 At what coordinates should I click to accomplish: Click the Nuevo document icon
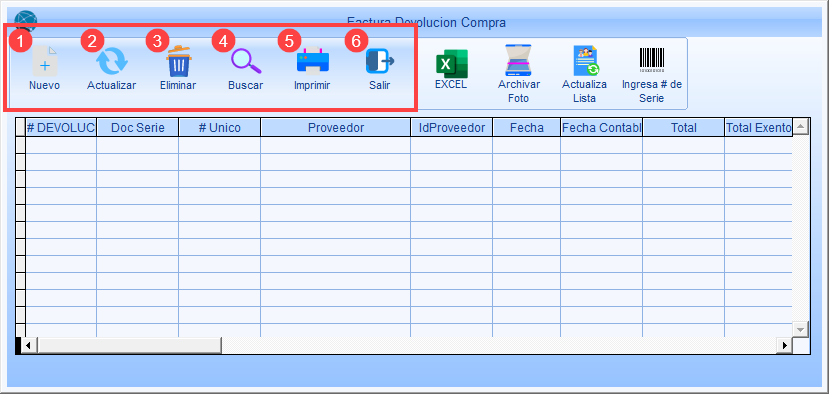click(x=45, y=61)
